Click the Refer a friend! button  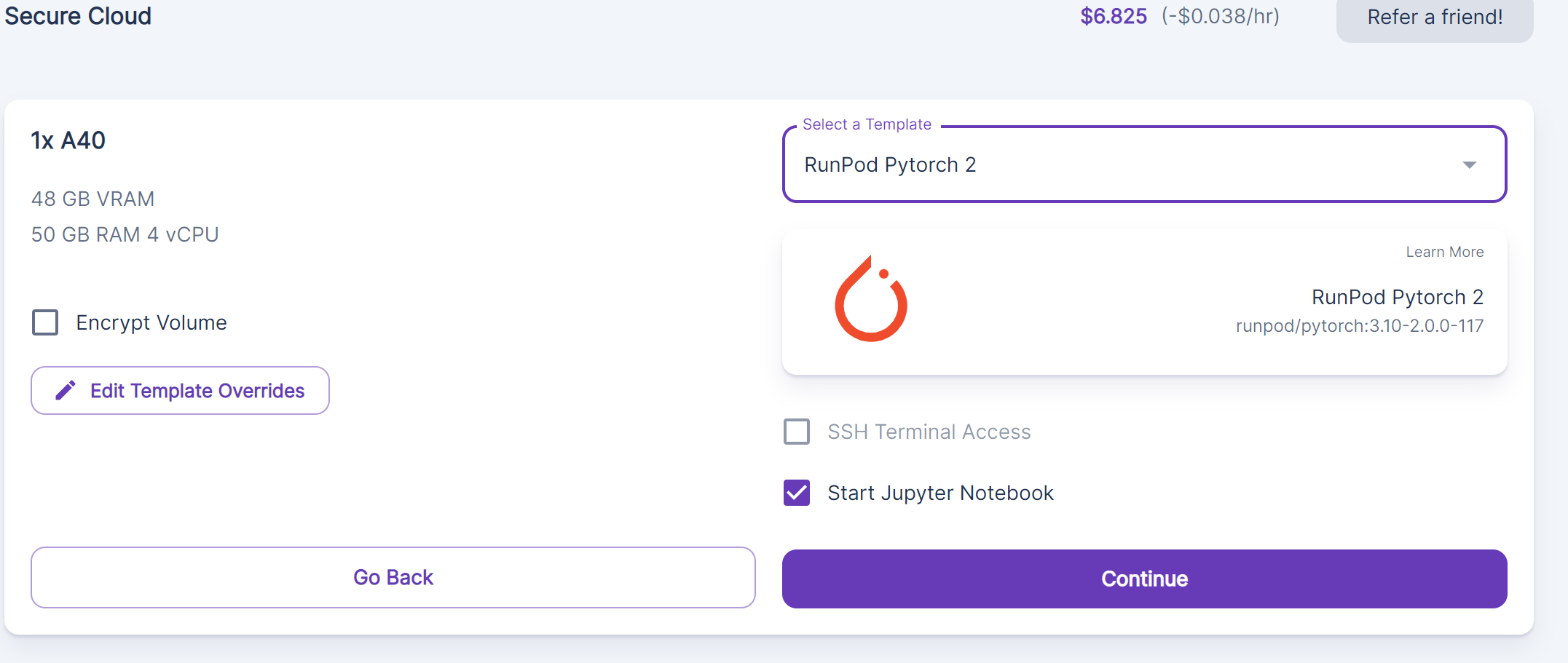click(x=1435, y=17)
